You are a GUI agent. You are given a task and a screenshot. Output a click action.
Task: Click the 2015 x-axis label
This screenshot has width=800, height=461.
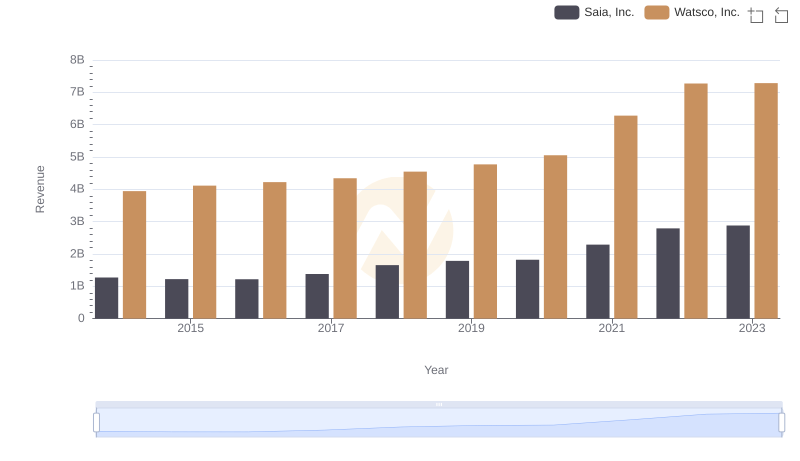190,328
